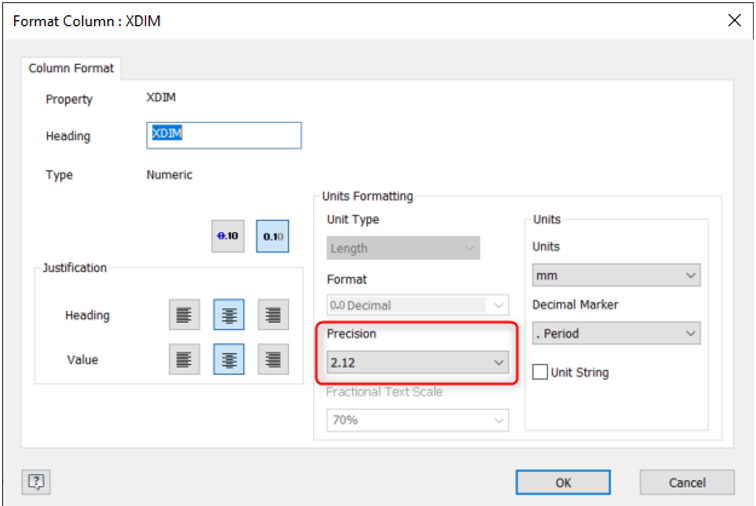Click the Numeric type value text
Screen dimensions: 756x506
pyautogui.click(x=169, y=175)
